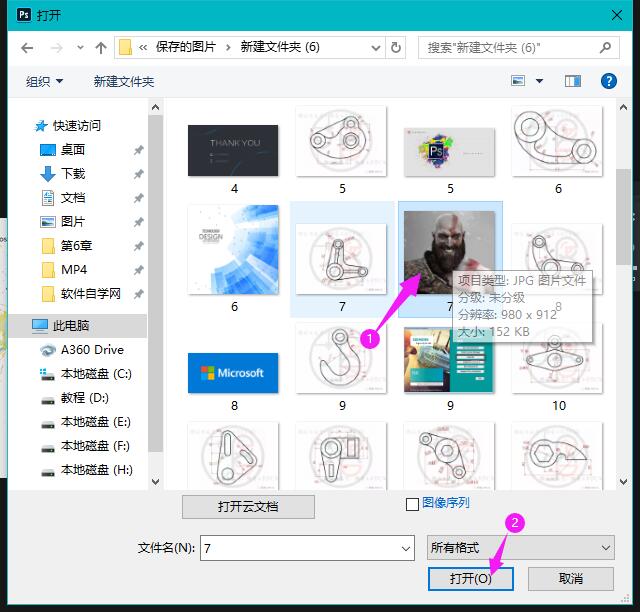This screenshot has height=612, width=640.
Task: Open the 第6章 folder shortcut
Action: 76,246
